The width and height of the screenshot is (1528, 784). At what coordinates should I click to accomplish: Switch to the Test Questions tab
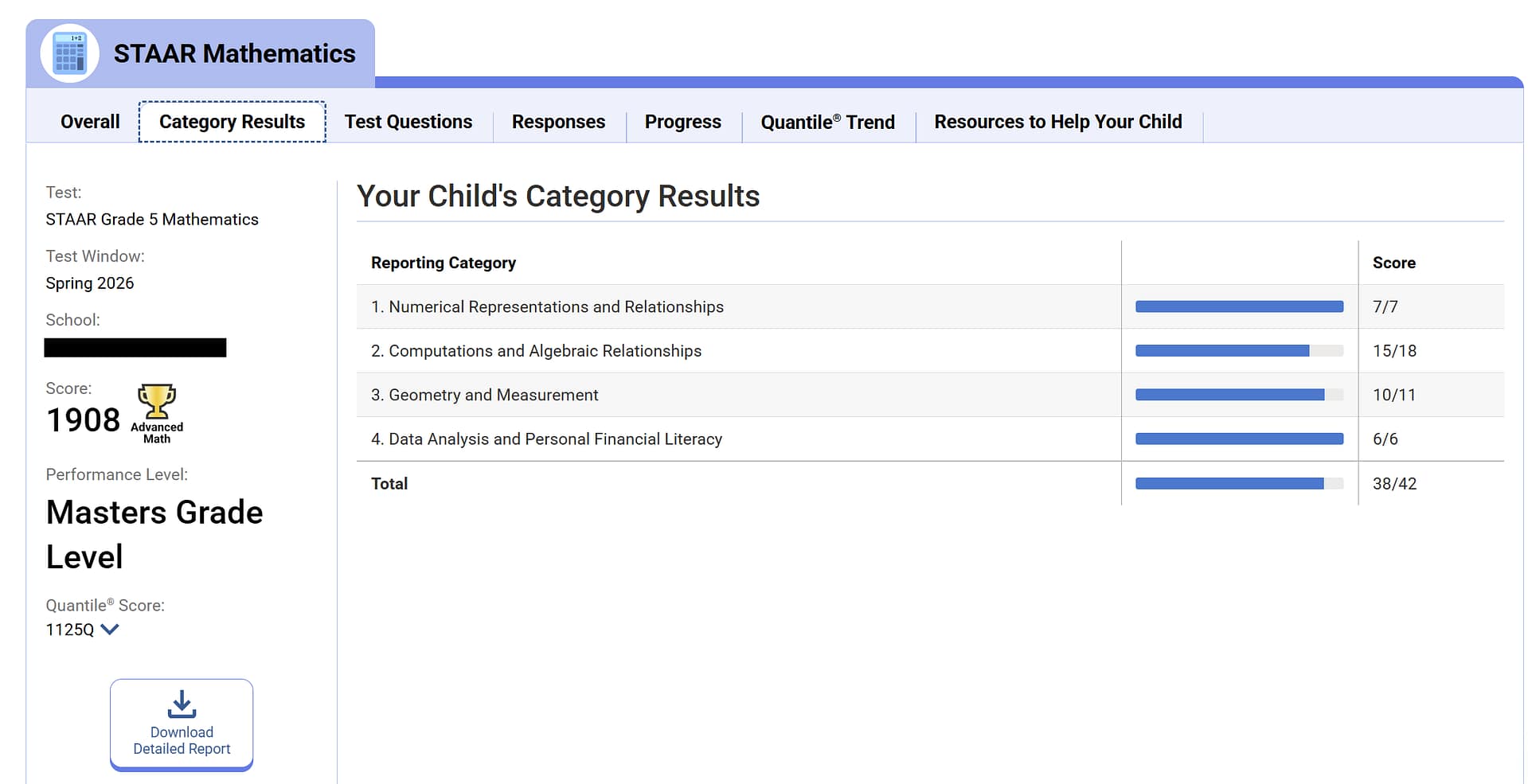coord(408,122)
